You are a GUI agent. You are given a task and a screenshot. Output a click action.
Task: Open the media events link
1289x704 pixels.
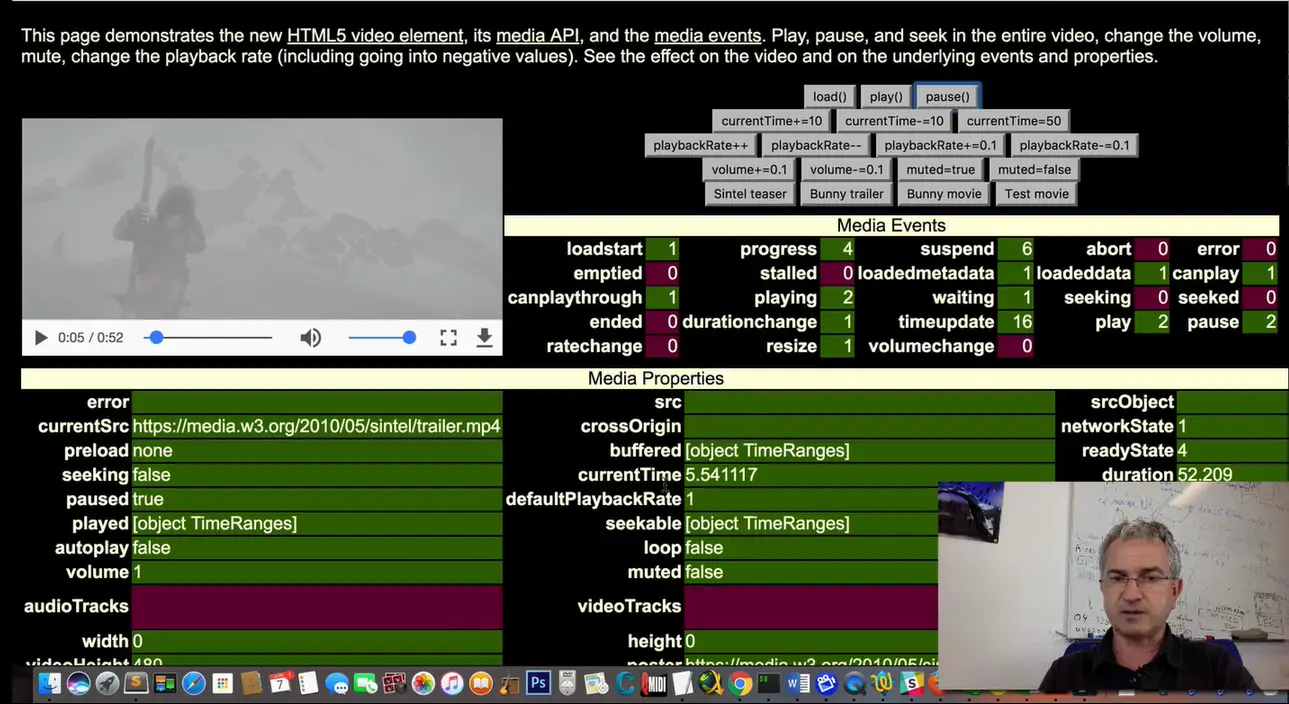(x=707, y=36)
